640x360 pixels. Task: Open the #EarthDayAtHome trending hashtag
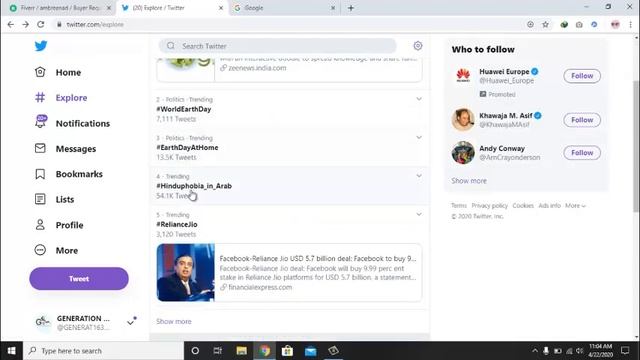[187, 147]
